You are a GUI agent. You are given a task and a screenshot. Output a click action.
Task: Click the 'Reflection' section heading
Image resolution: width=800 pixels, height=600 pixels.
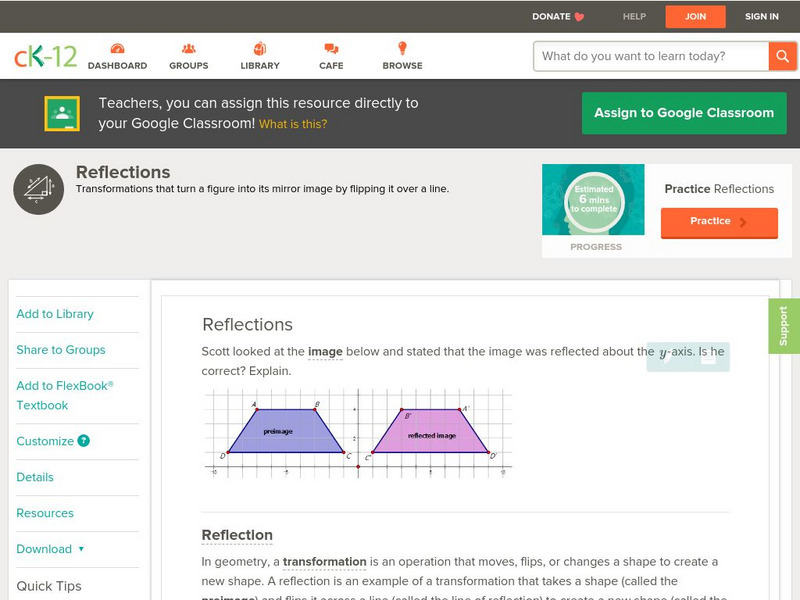tap(237, 535)
